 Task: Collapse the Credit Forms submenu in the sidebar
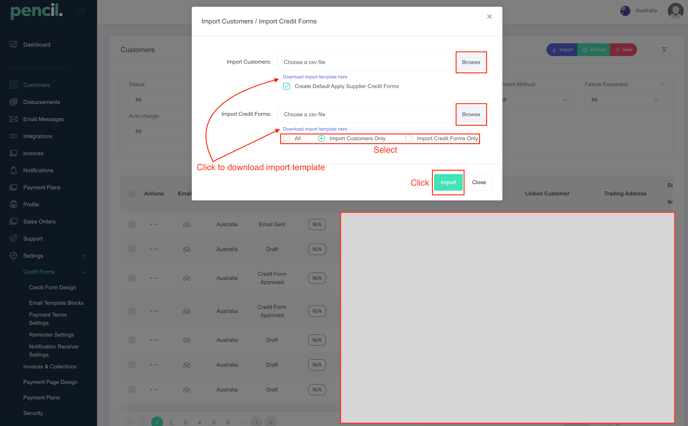(x=84, y=272)
